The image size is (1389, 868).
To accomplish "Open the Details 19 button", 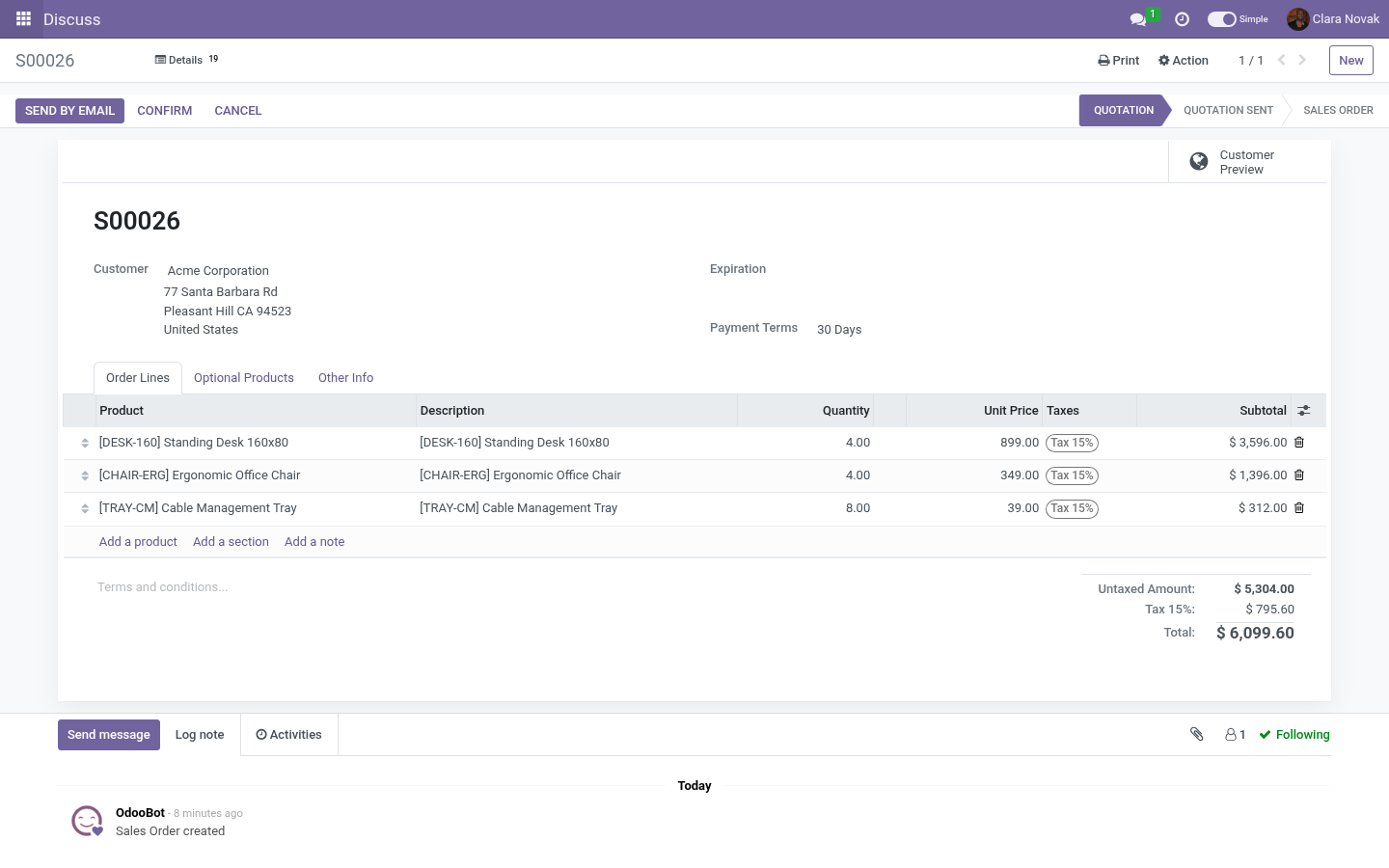I will tap(187, 60).
